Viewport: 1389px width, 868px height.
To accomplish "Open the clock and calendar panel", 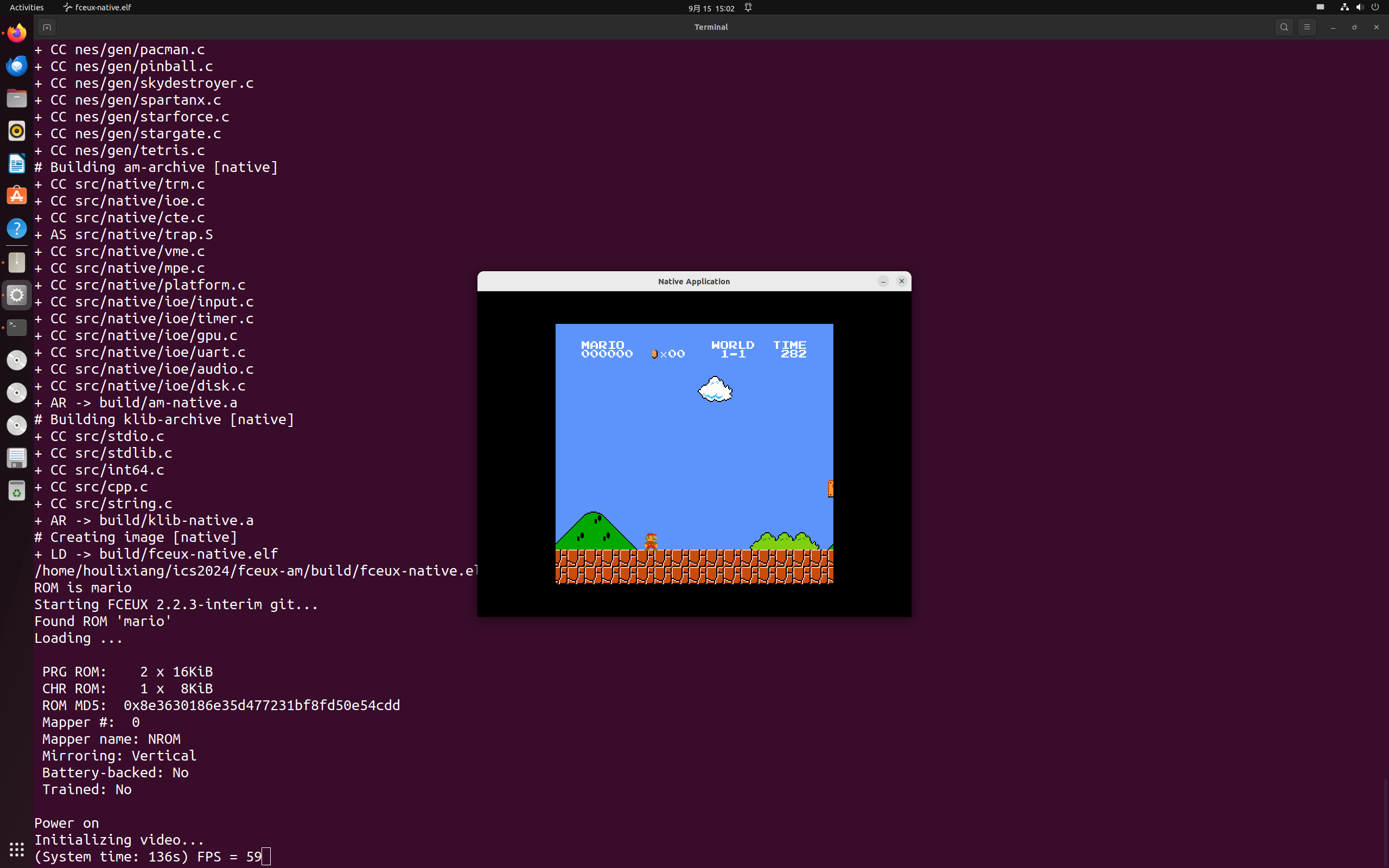I will click(x=711, y=8).
